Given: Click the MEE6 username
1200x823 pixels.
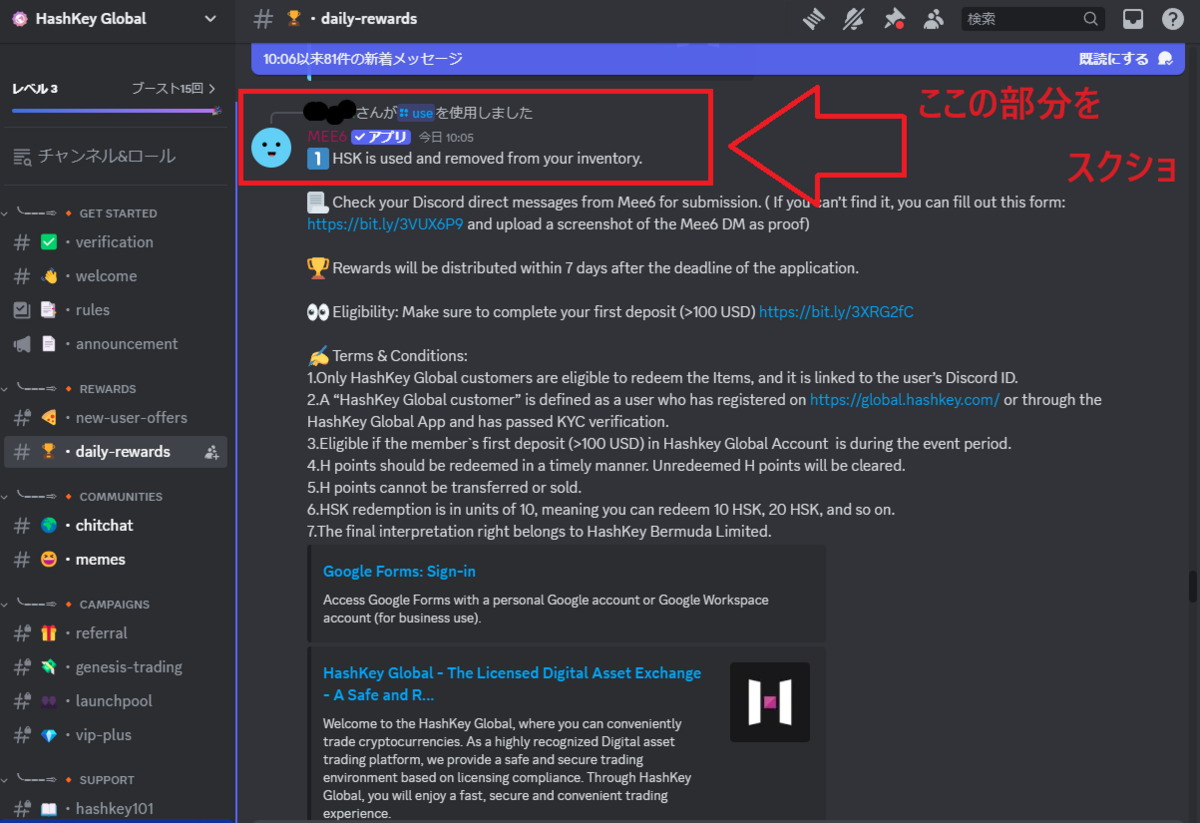Looking at the screenshot, I should (x=326, y=137).
